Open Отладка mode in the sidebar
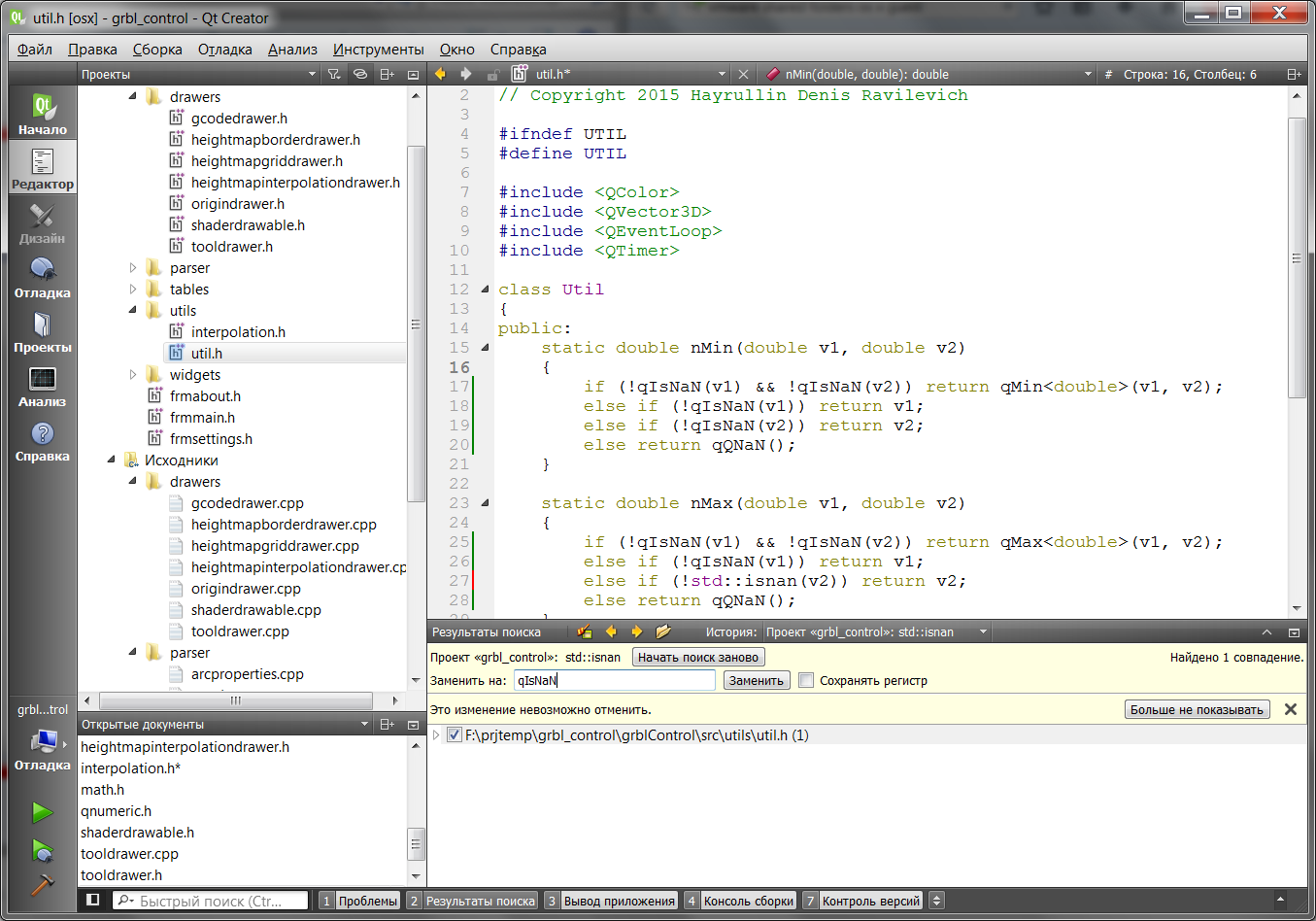The height and width of the screenshot is (921, 1316). click(43, 278)
